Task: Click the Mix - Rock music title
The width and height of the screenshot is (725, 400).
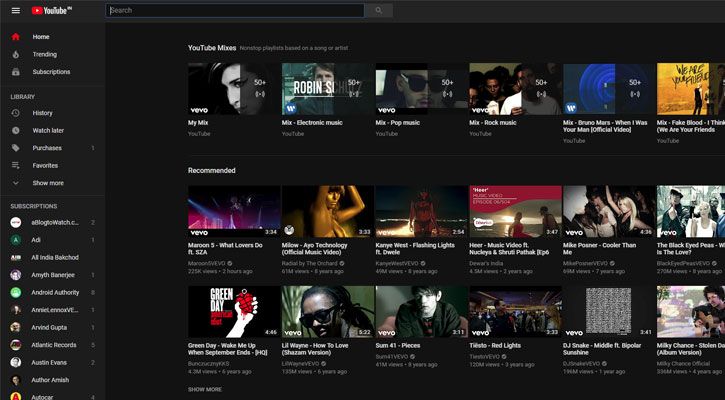Action: (493, 123)
